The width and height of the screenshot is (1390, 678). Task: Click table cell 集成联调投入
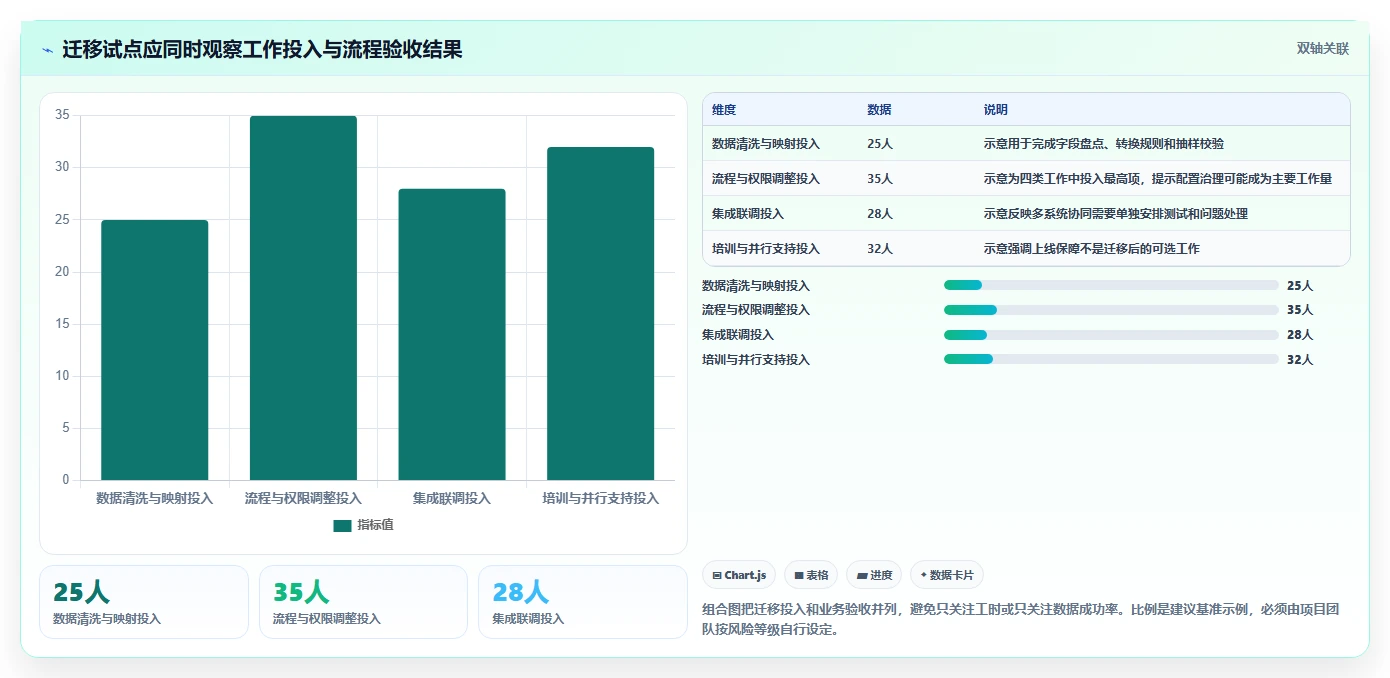point(748,214)
